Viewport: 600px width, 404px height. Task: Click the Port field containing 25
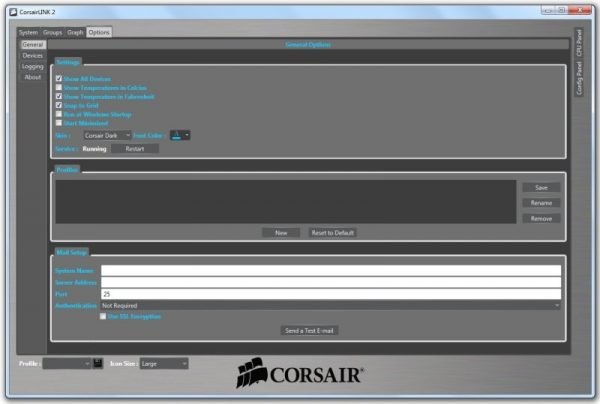click(x=331, y=294)
